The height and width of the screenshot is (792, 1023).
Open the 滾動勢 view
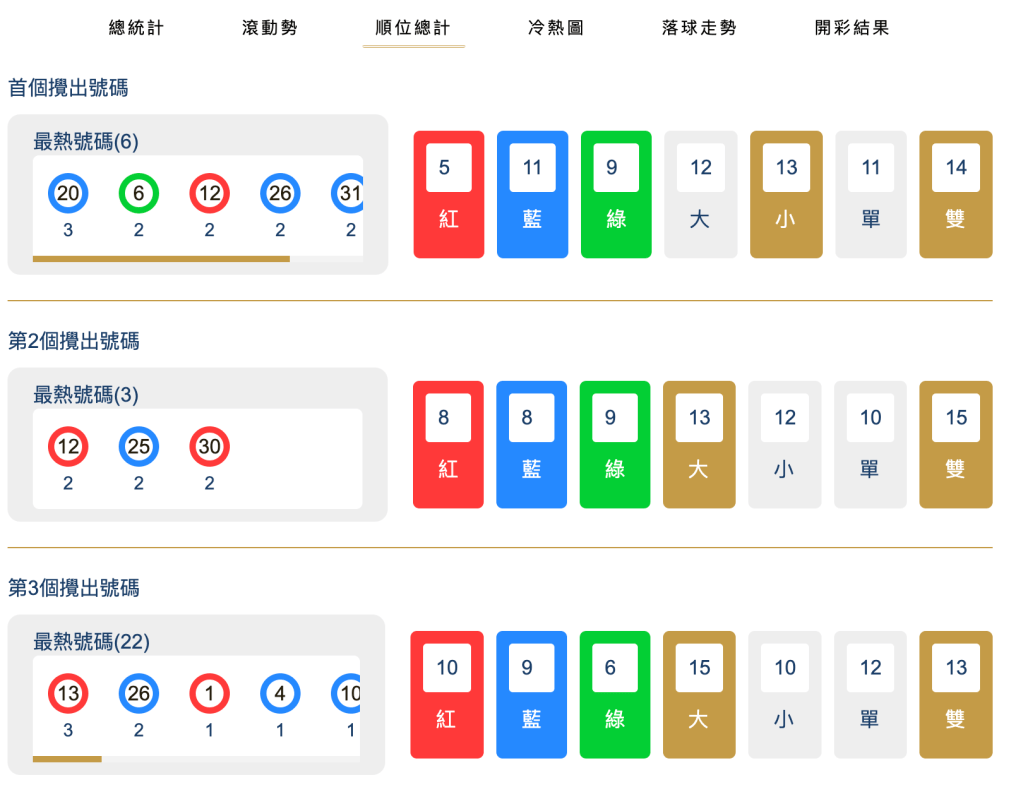pos(269,28)
